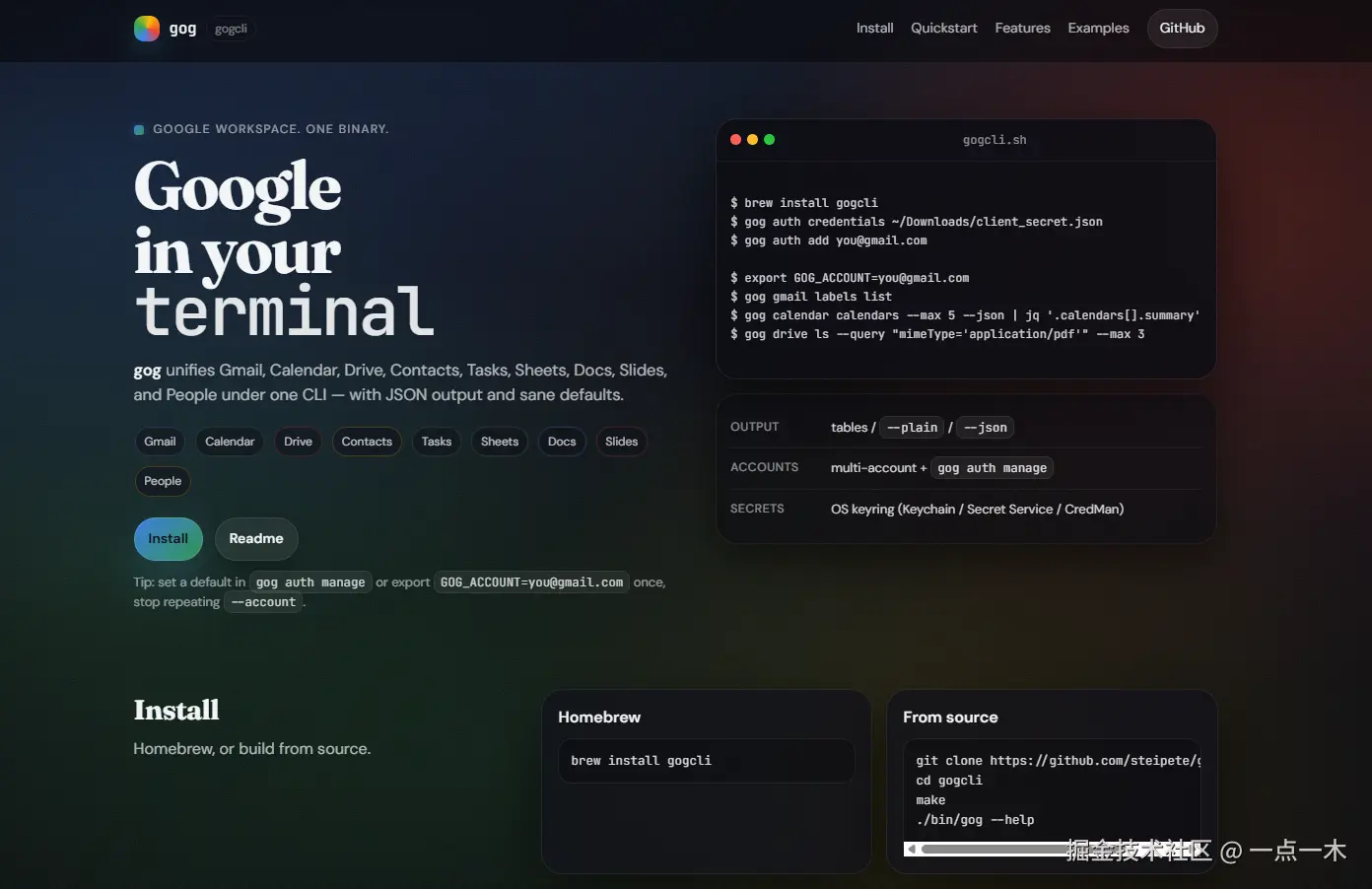Click the 'From source' card heading
1372x889 pixels.
pyautogui.click(x=950, y=718)
